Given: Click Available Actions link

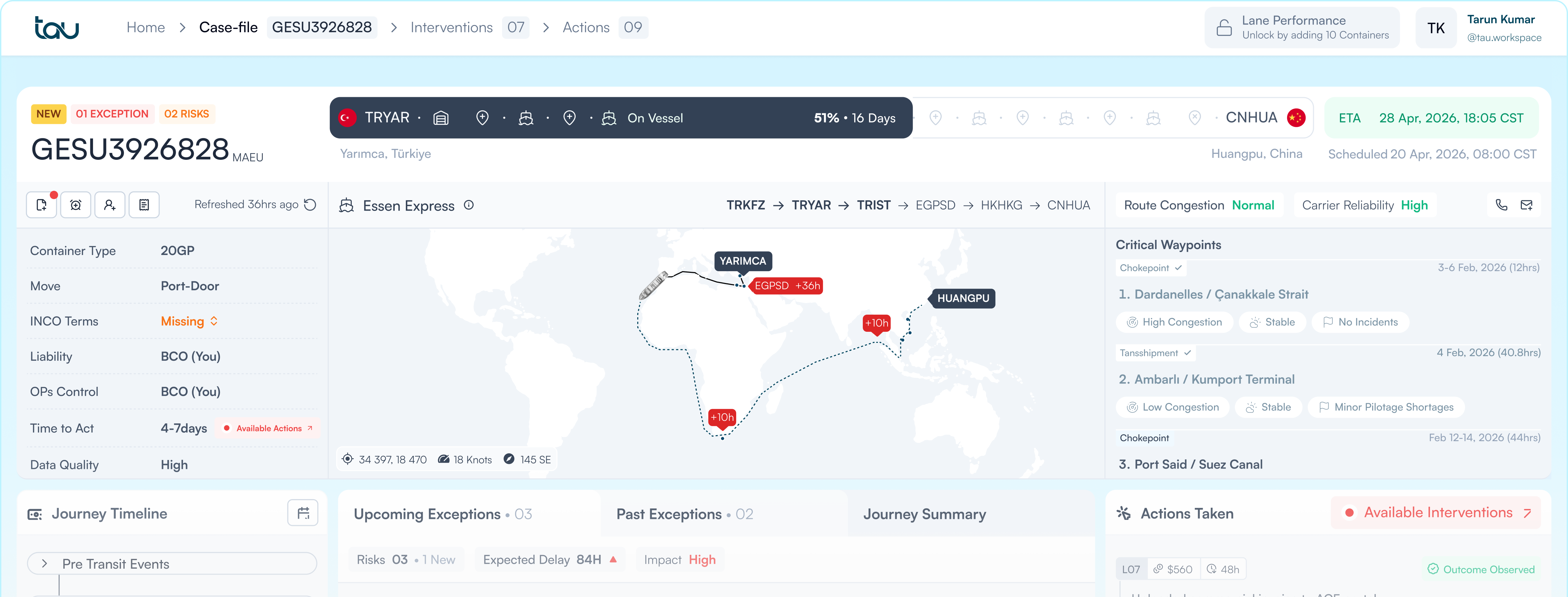Looking at the screenshot, I should tap(268, 428).
